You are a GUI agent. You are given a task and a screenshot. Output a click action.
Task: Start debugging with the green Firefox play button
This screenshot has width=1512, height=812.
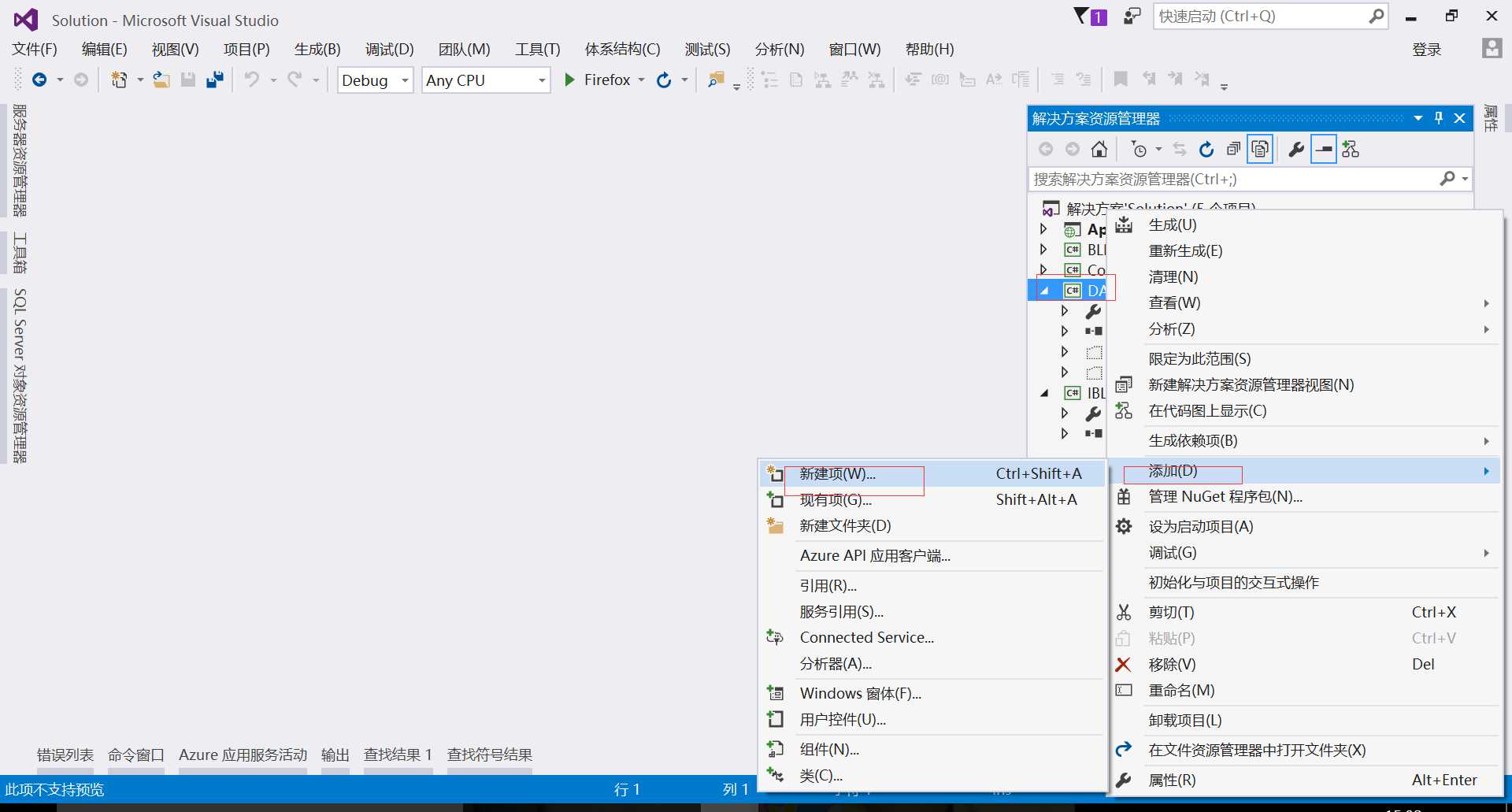[x=569, y=80]
